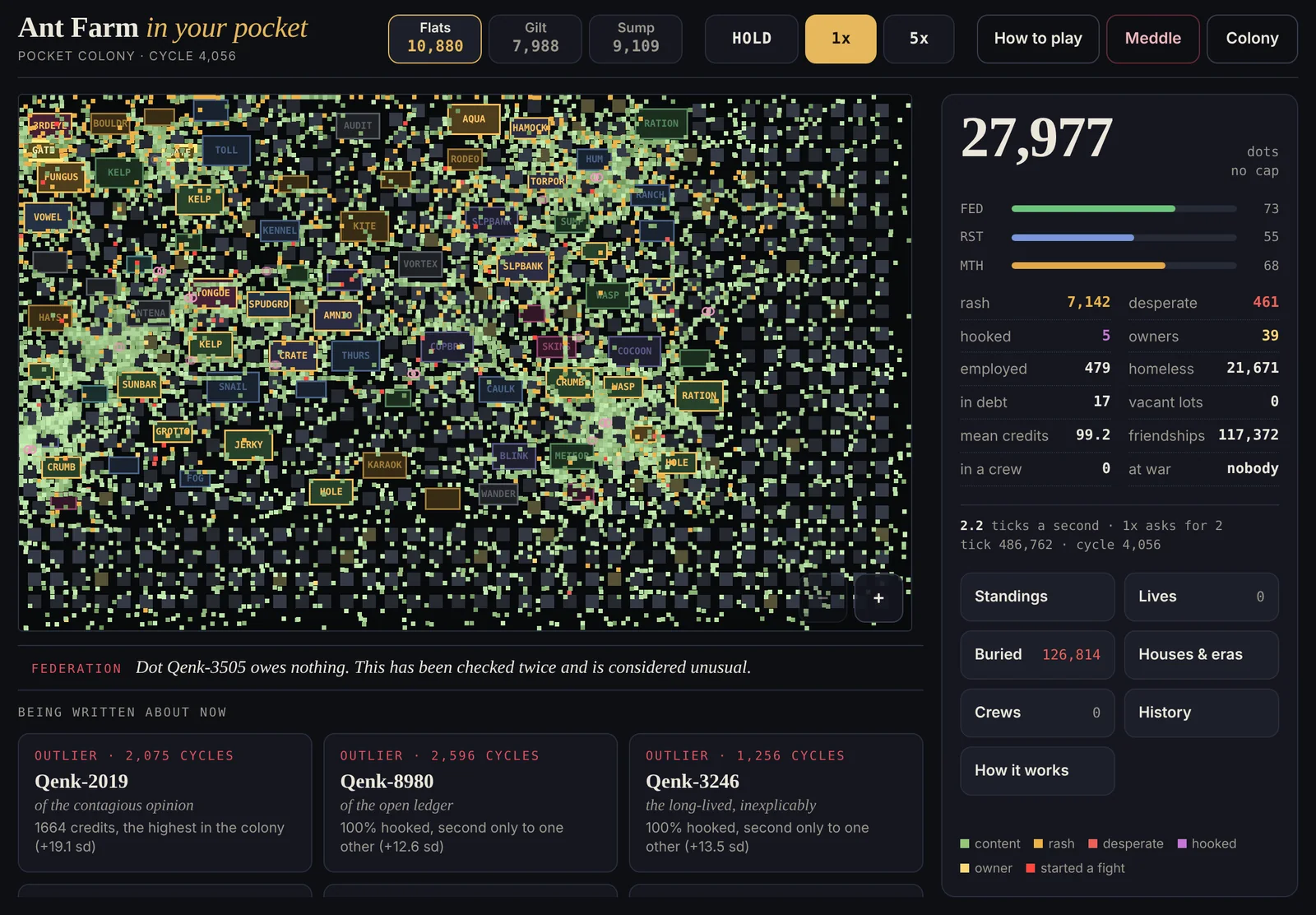Click the started a fight legend swatch
This screenshot has height=915, width=1316.
pyautogui.click(x=1031, y=868)
